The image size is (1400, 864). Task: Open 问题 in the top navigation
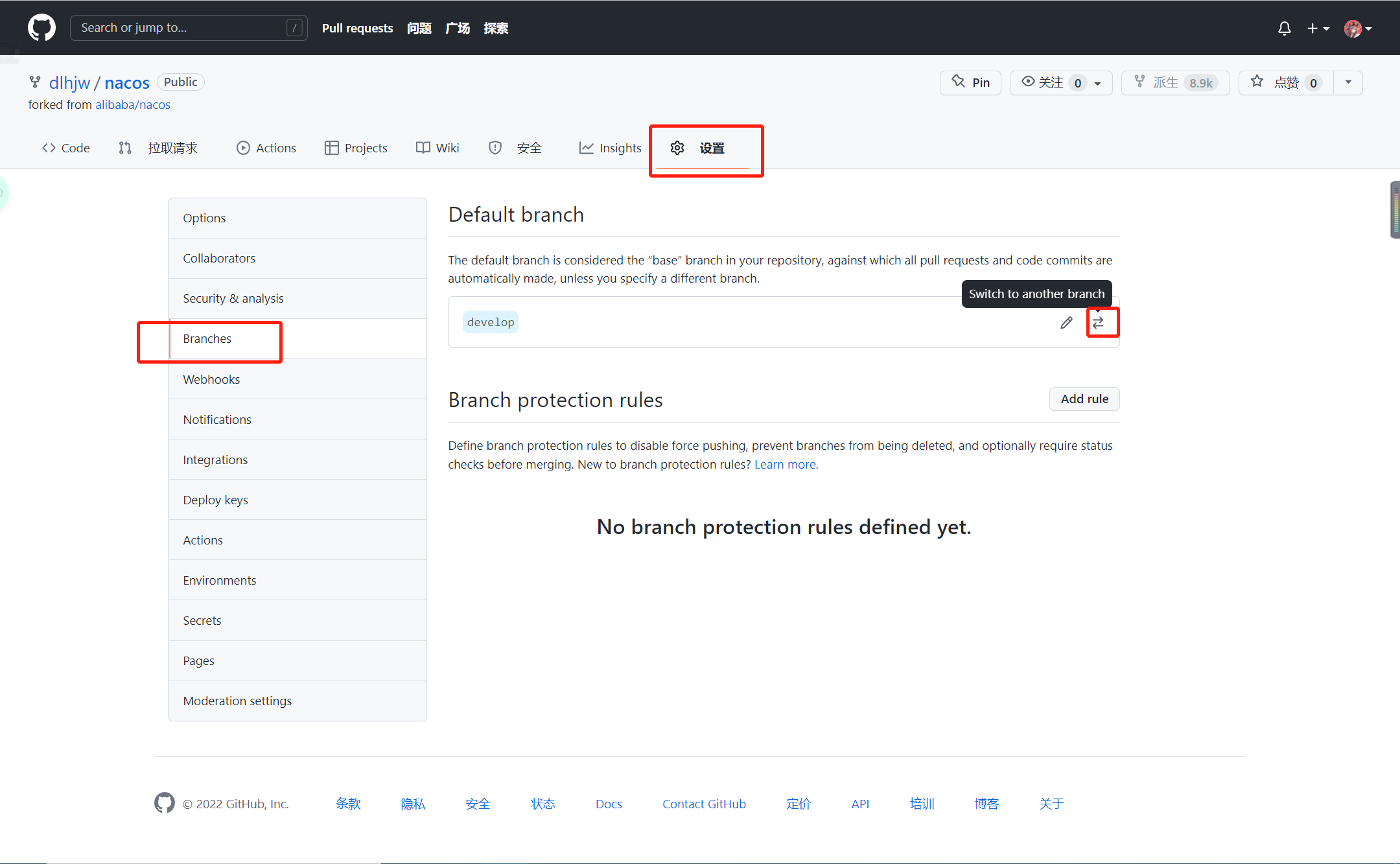coord(419,28)
